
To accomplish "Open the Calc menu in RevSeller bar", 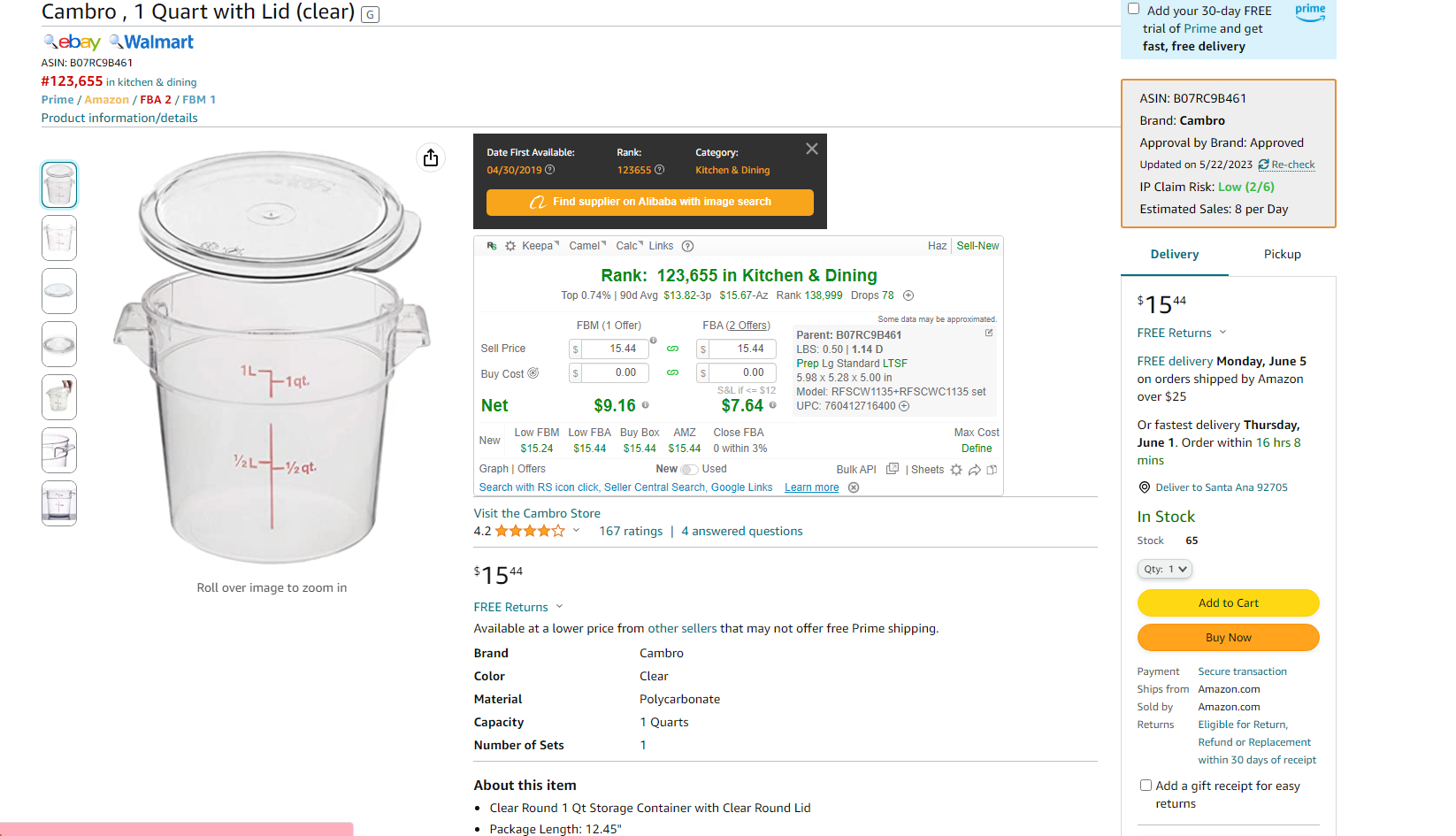I will pyautogui.click(x=629, y=246).
